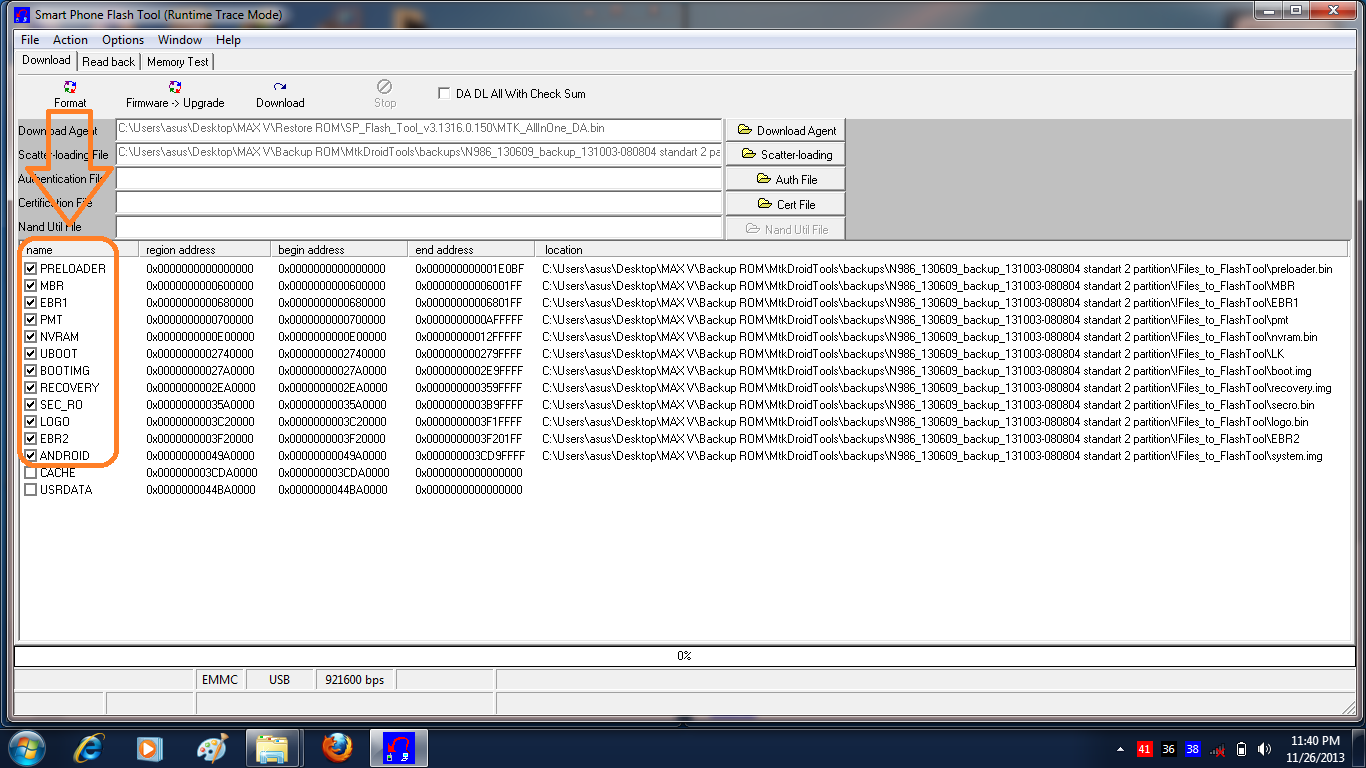Open the File menu
1366x768 pixels.
tap(30, 40)
